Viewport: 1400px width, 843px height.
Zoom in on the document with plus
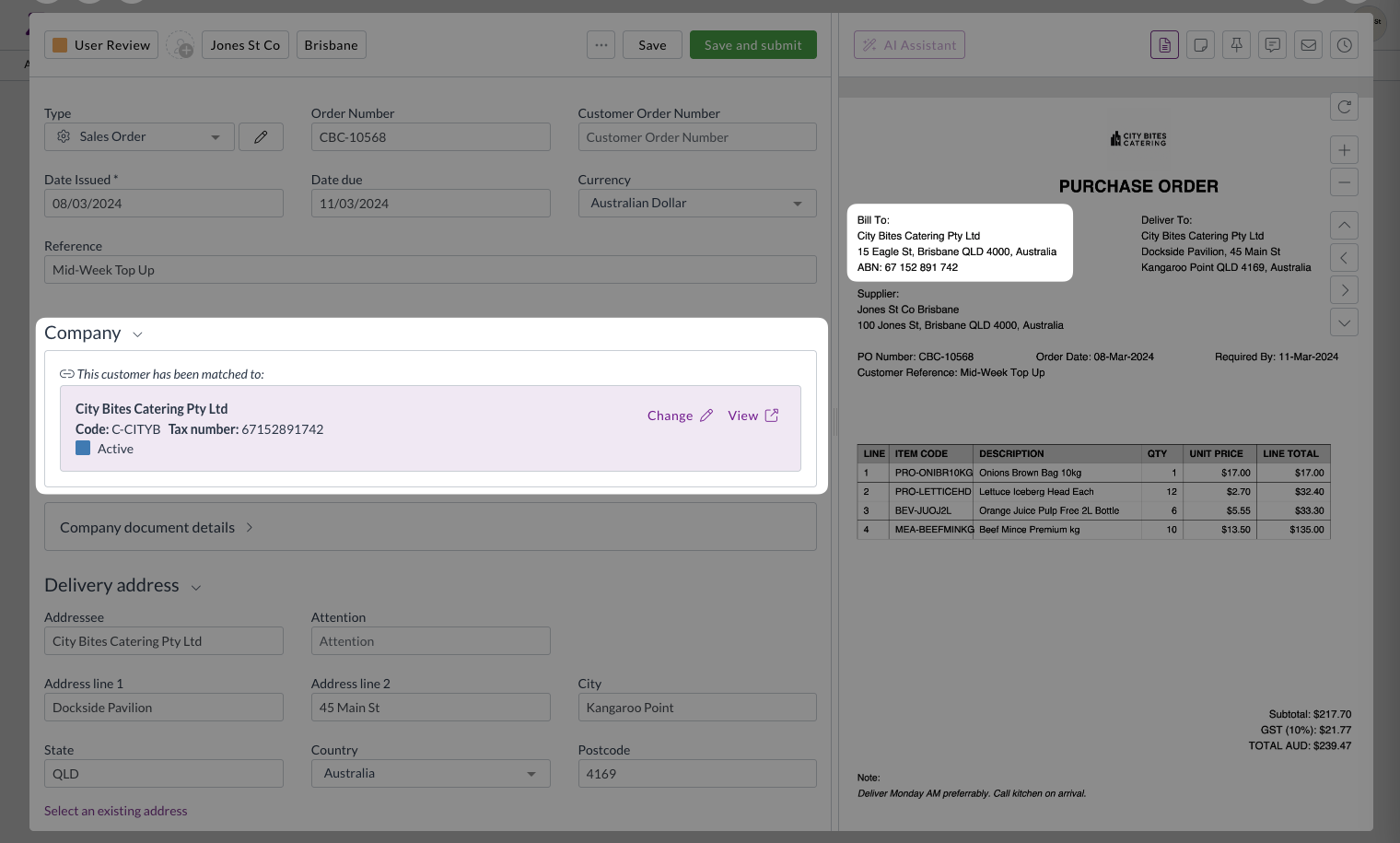(x=1344, y=150)
